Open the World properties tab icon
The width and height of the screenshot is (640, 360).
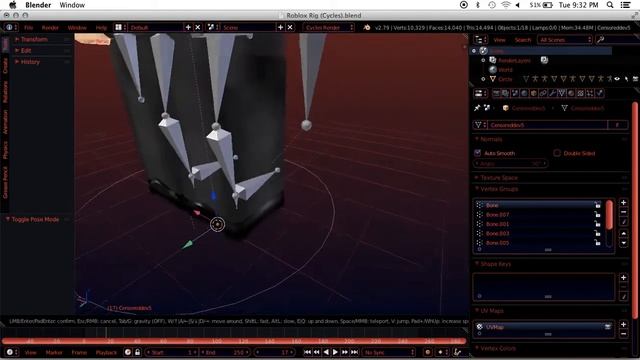coord(524,93)
